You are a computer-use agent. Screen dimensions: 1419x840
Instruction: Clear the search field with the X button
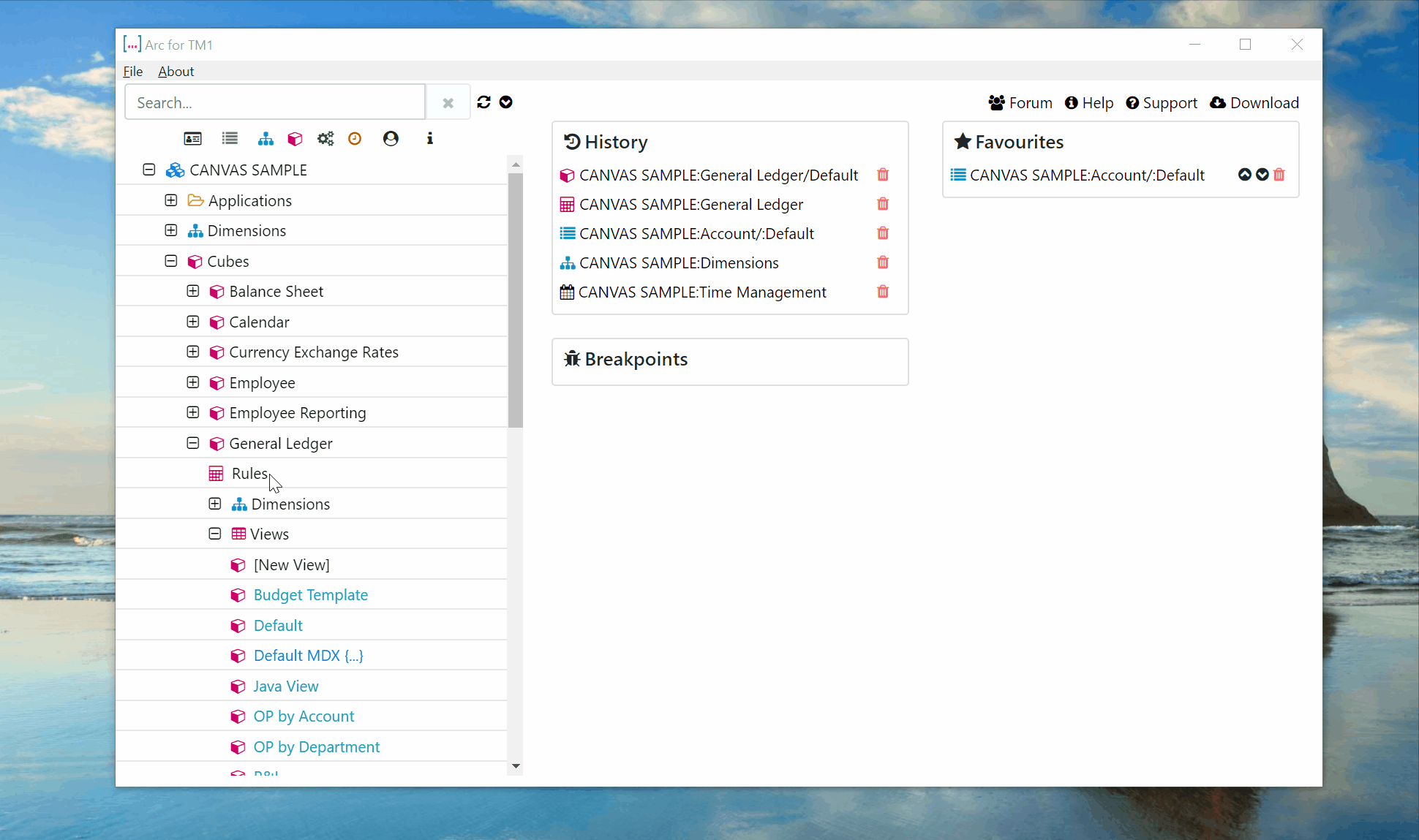click(x=448, y=103)
